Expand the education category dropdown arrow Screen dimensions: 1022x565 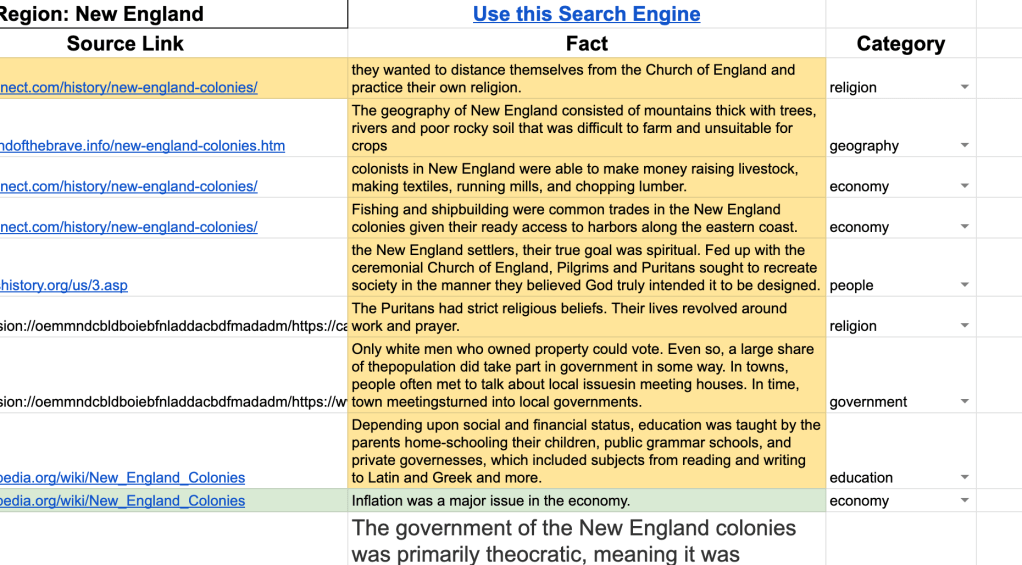[x=964, y=478]
